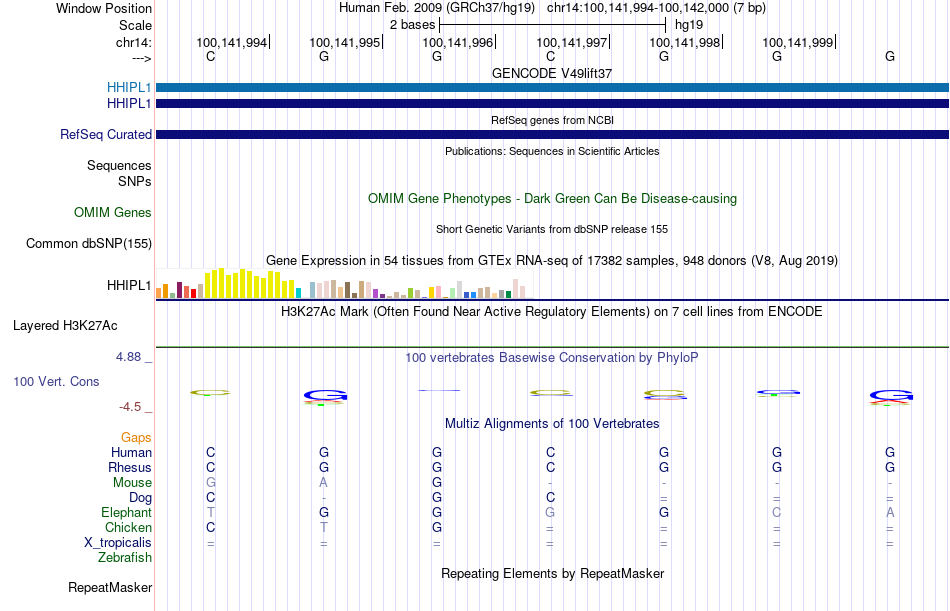
Task: Click 'Publications: Sequences in Scientific Articles' title
Action: (x=552, y=151)
